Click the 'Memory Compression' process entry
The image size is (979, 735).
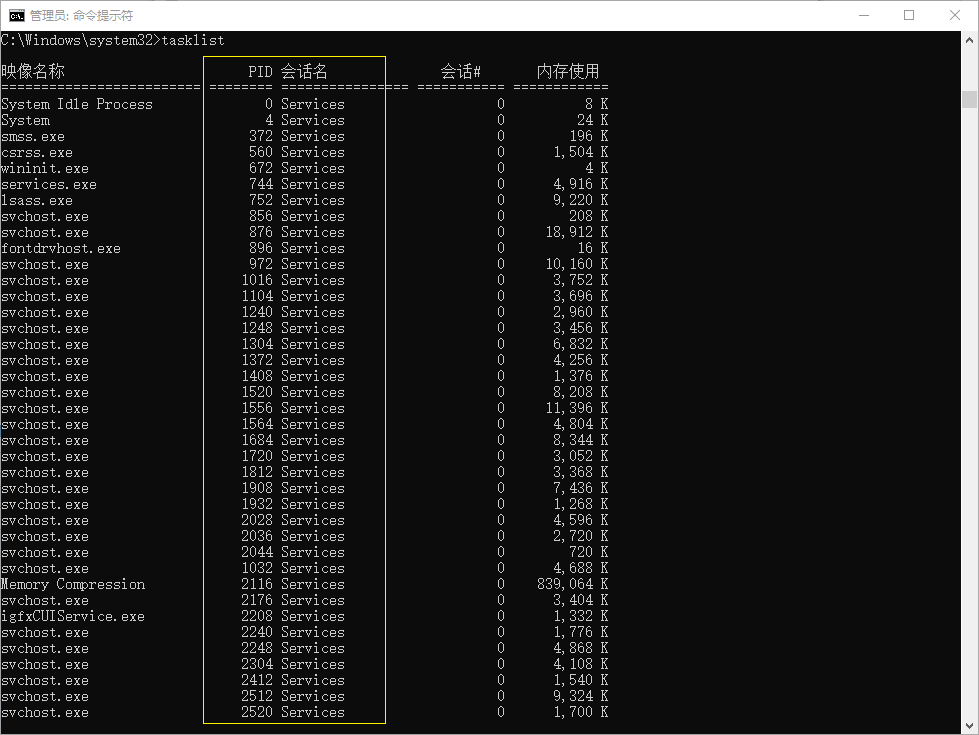click(x=73, y=583)
